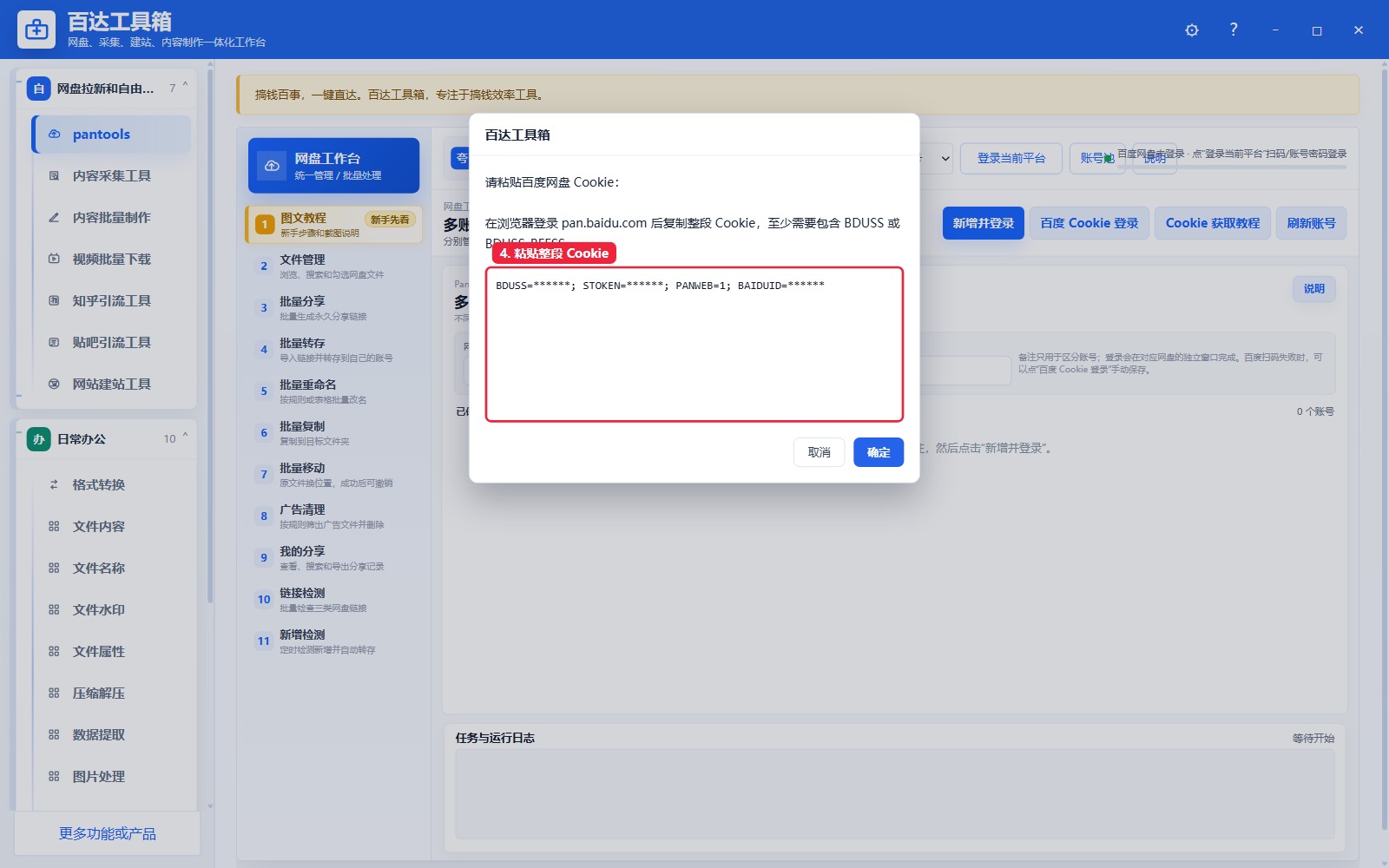The height and width of the screenshot is (868, 1389).
Task: Click the icon beside 网站建站工具
Action: click(54, 385)
